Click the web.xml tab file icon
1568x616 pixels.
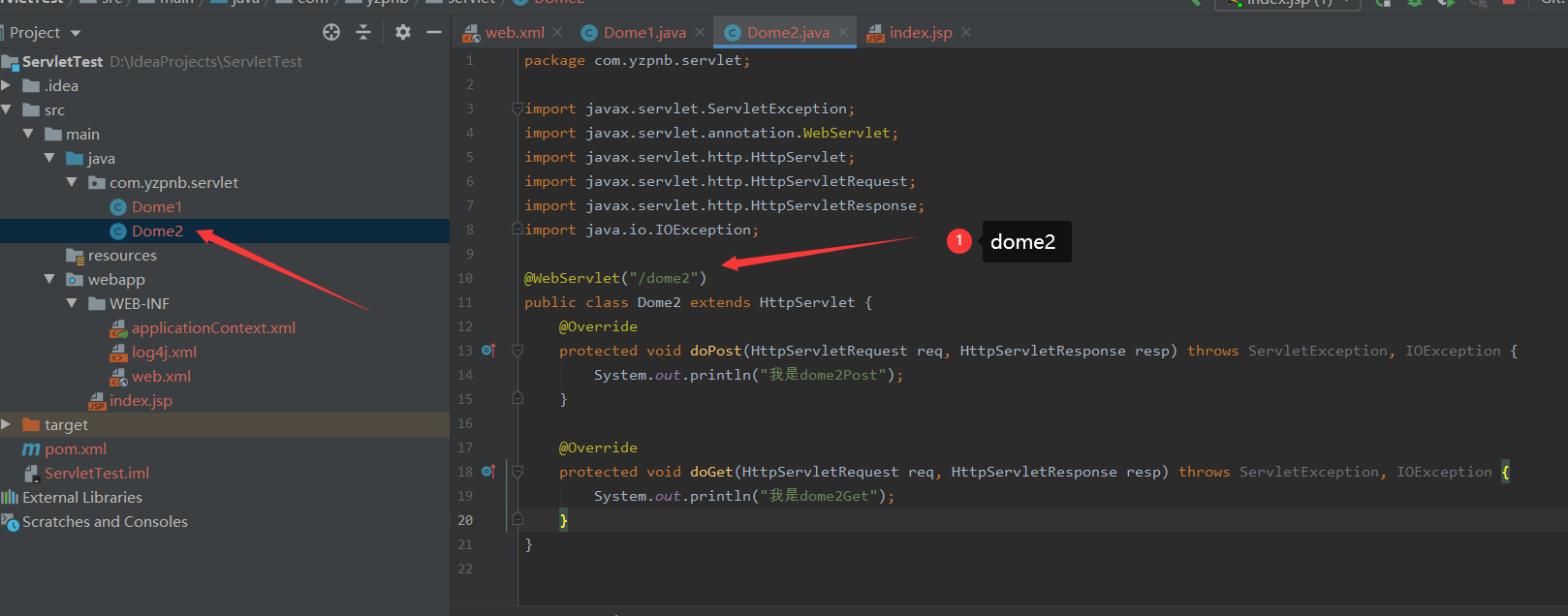[471, 34]
